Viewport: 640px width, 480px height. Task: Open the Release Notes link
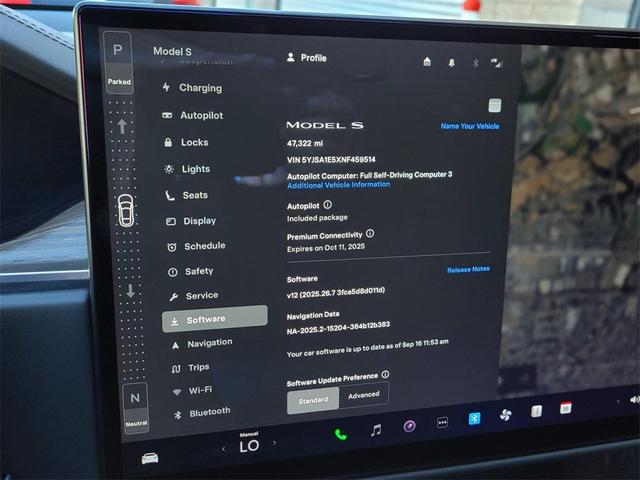pyautogui.click(x=468, y=270)
